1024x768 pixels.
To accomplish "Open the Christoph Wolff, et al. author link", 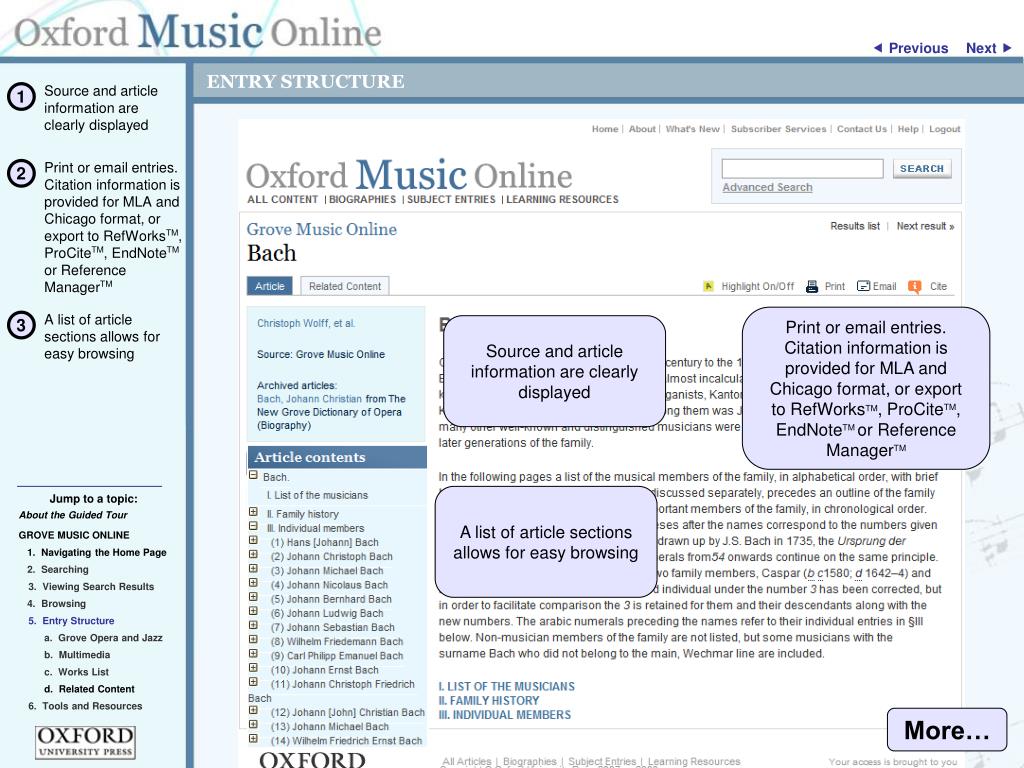I will (x=306, y=323).
